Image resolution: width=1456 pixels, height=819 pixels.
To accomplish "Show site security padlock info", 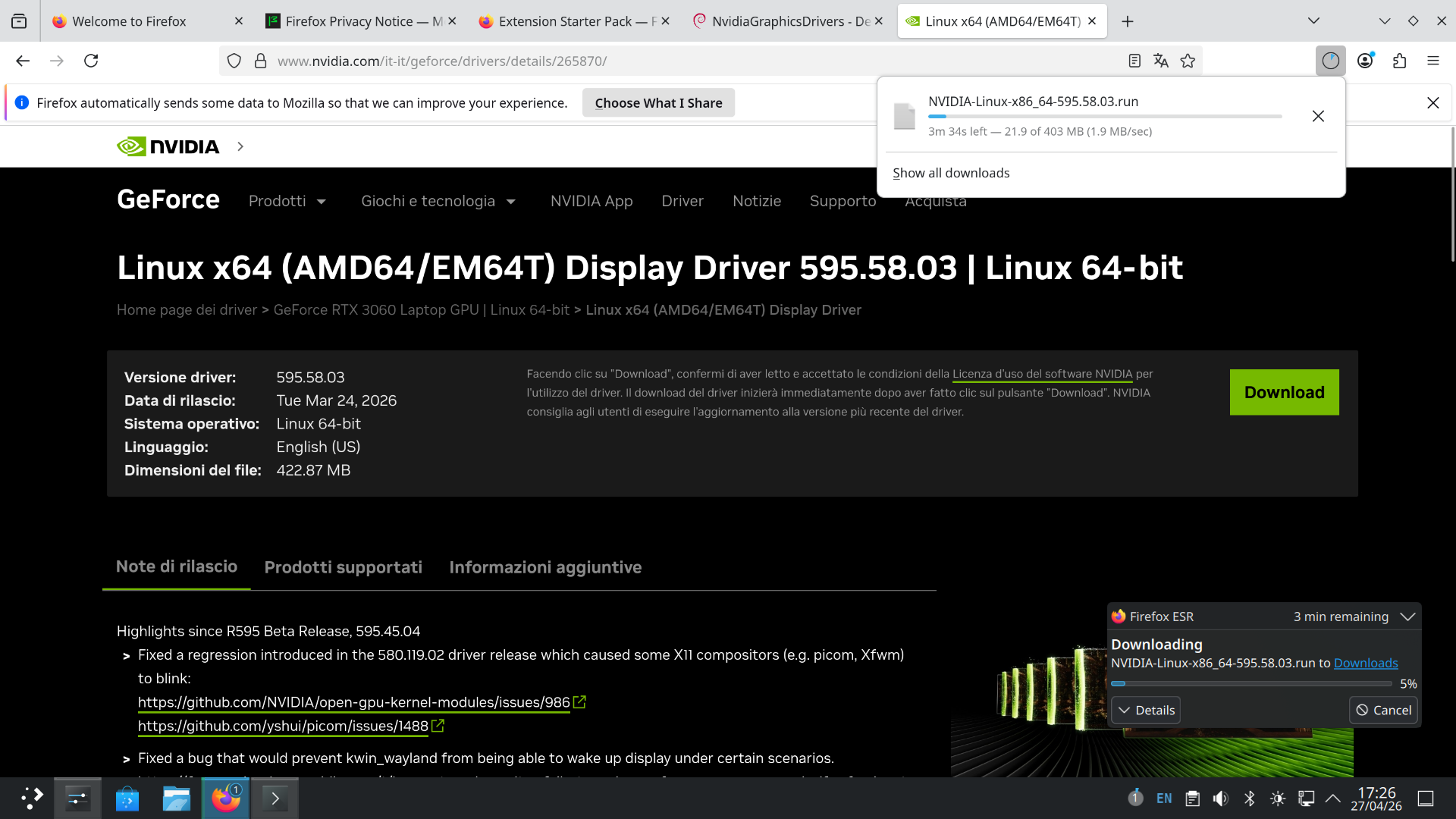I will coord(260,61).
